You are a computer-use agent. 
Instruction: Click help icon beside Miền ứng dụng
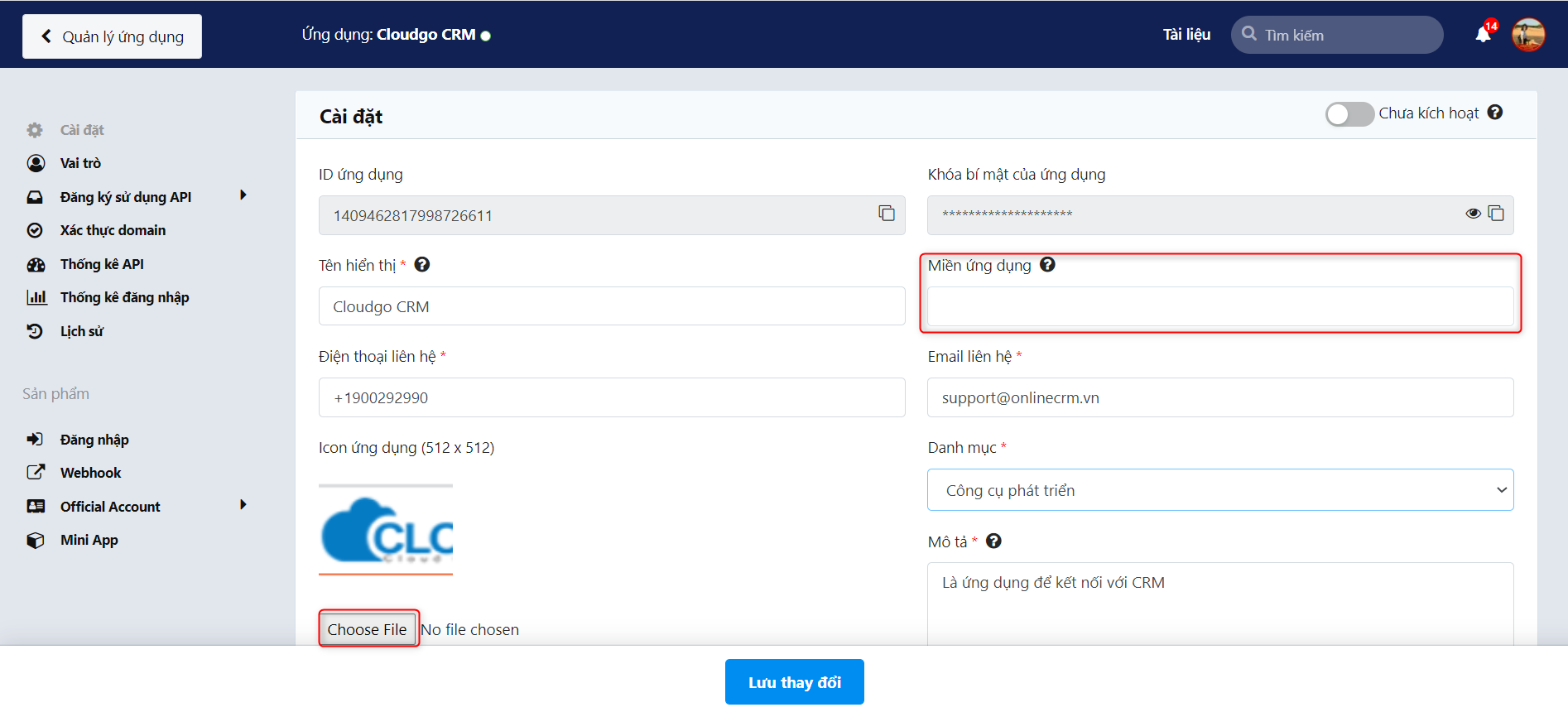1047,265
